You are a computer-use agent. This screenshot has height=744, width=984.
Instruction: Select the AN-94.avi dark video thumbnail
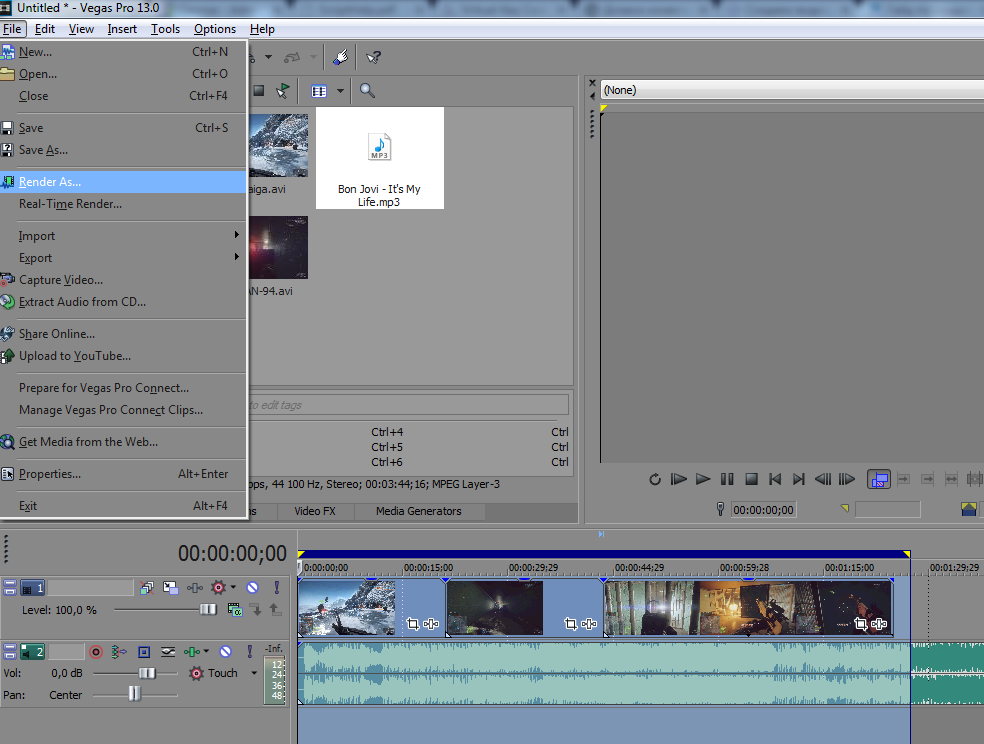pyautogui.click(x=278, y=248)
